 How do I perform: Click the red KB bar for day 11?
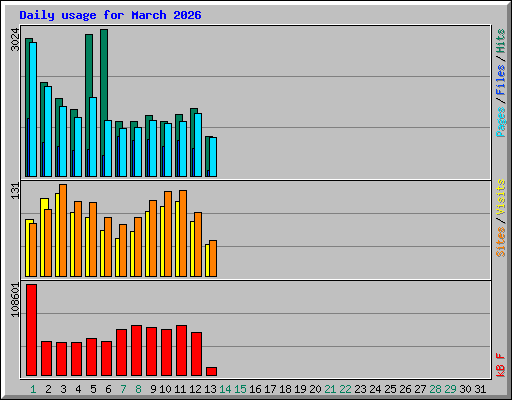(x=182, y=350)
